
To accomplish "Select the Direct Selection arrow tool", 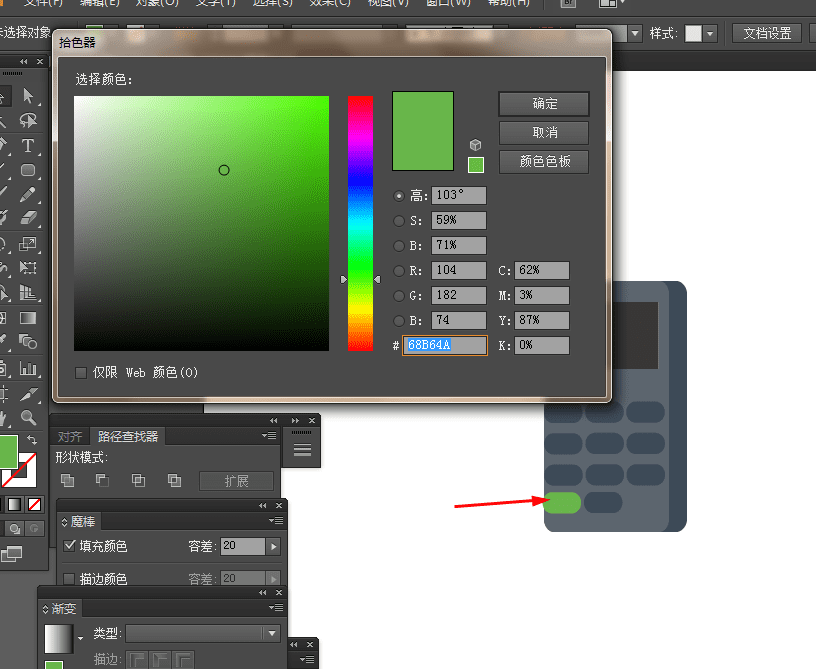I will (x=28, y=96).
